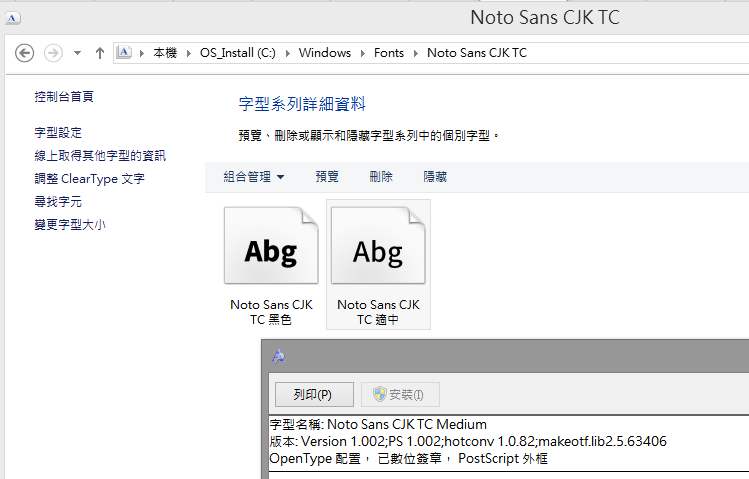Open 調整 ClearType 文字 link

(89, 179)
